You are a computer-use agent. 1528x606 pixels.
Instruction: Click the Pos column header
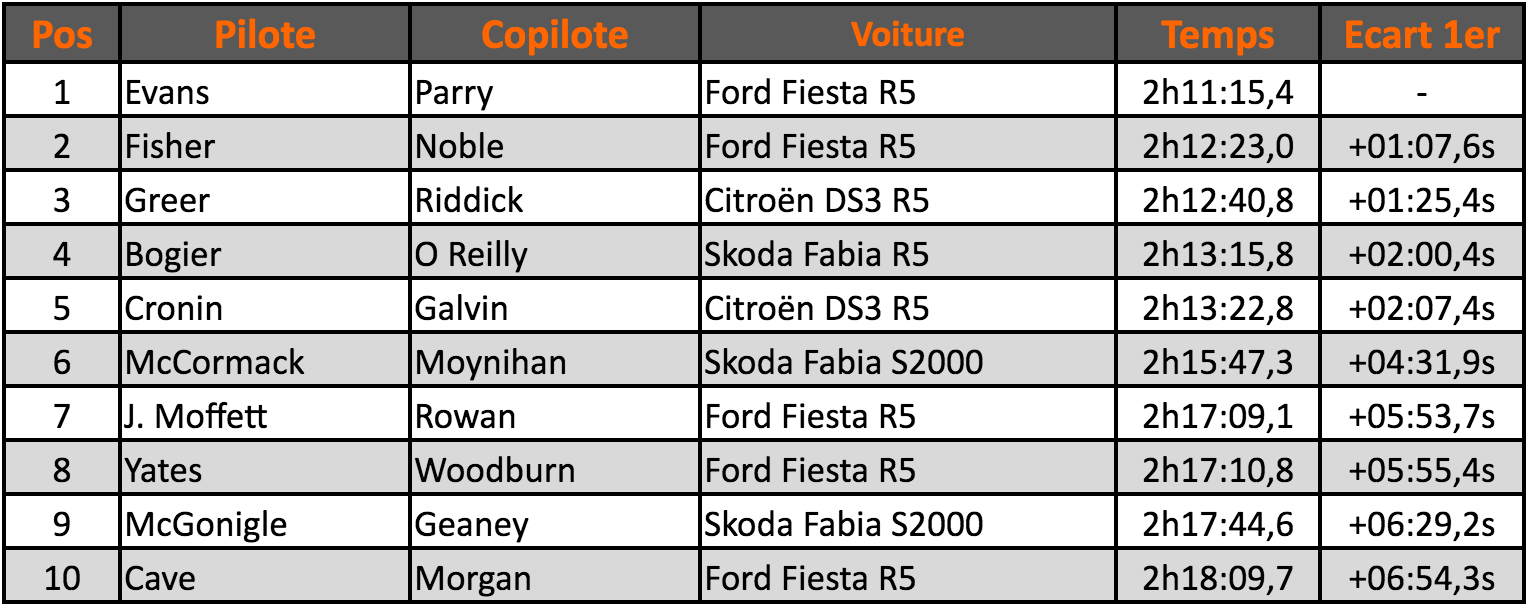coord(62,36)
